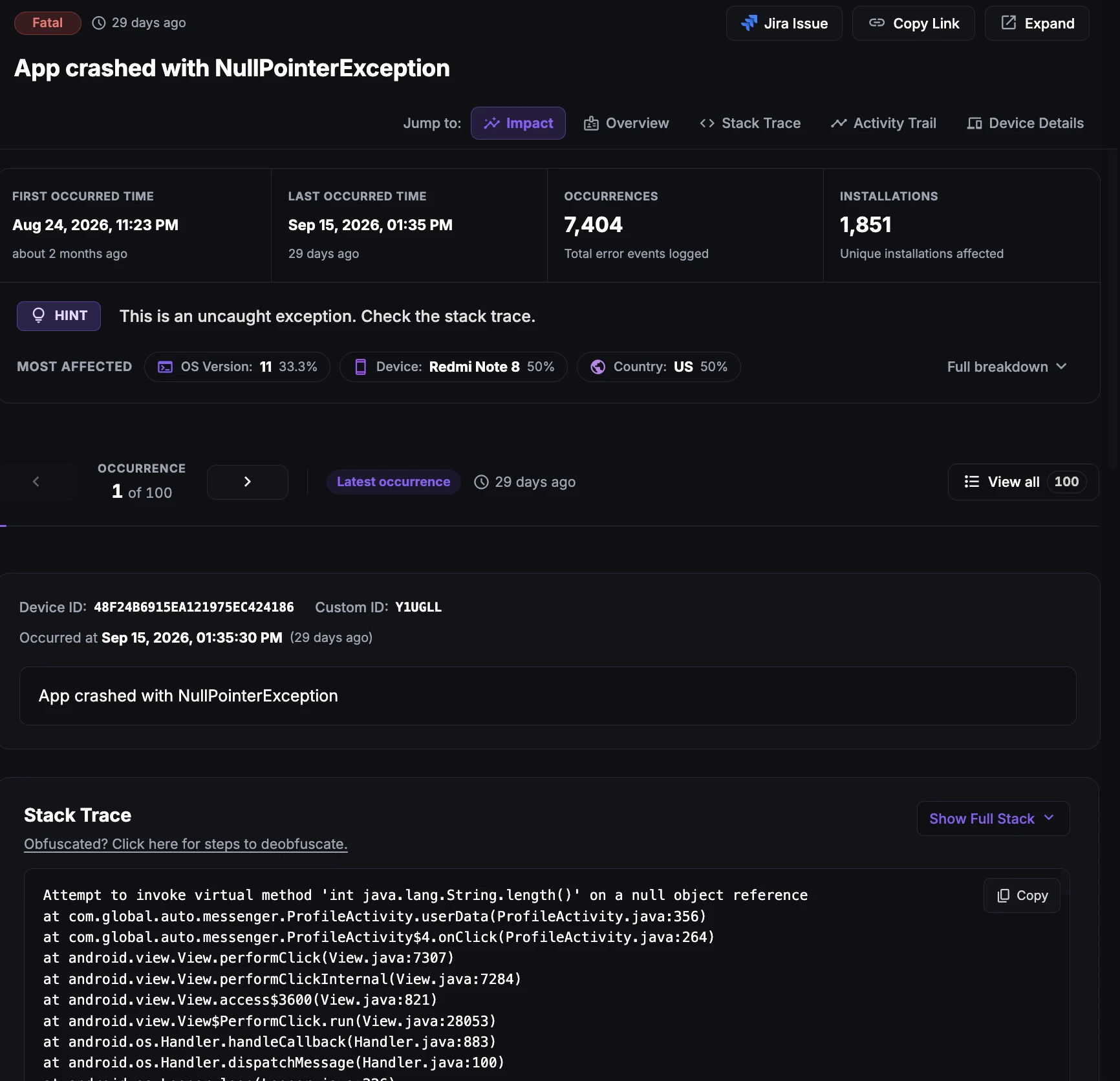Click the globe icon in the Country chip
Screen dimensions: 1120x1081
tap(598, 367)
